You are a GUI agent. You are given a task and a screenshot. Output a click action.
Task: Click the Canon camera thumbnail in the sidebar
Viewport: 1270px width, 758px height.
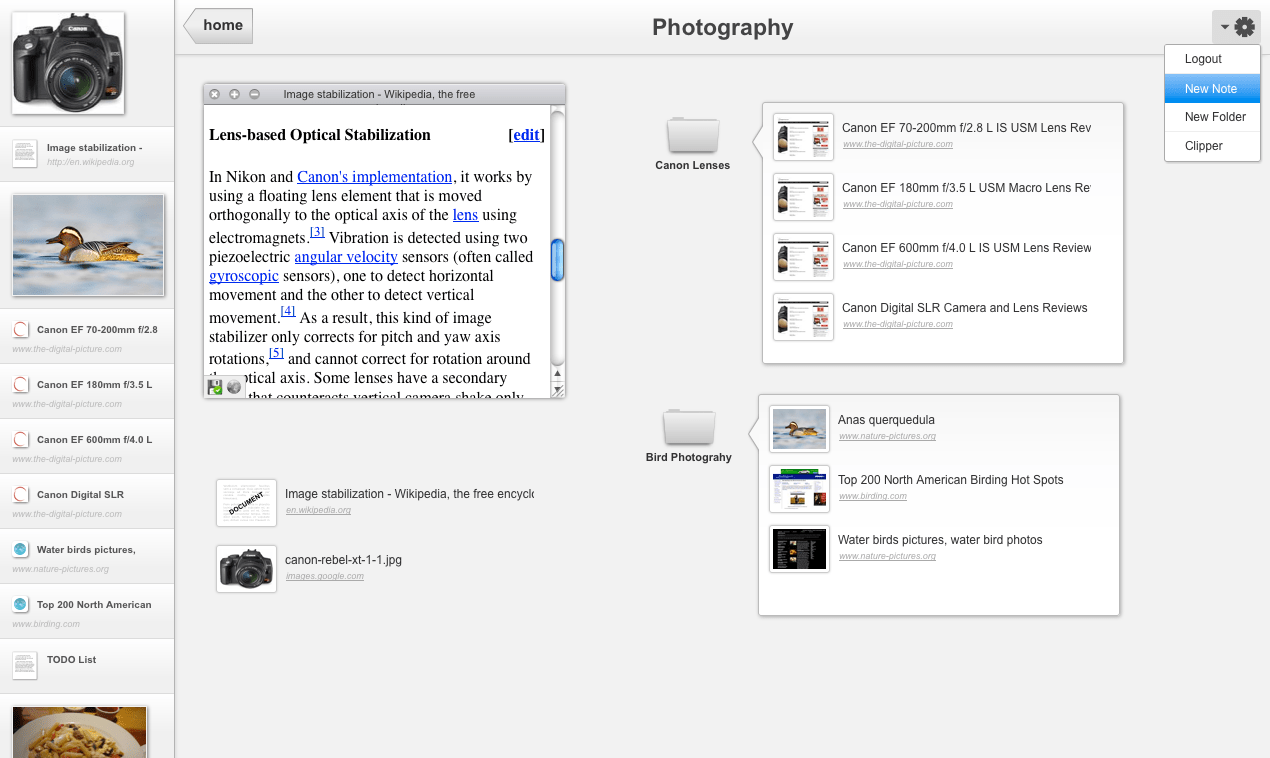click(68, 63)
